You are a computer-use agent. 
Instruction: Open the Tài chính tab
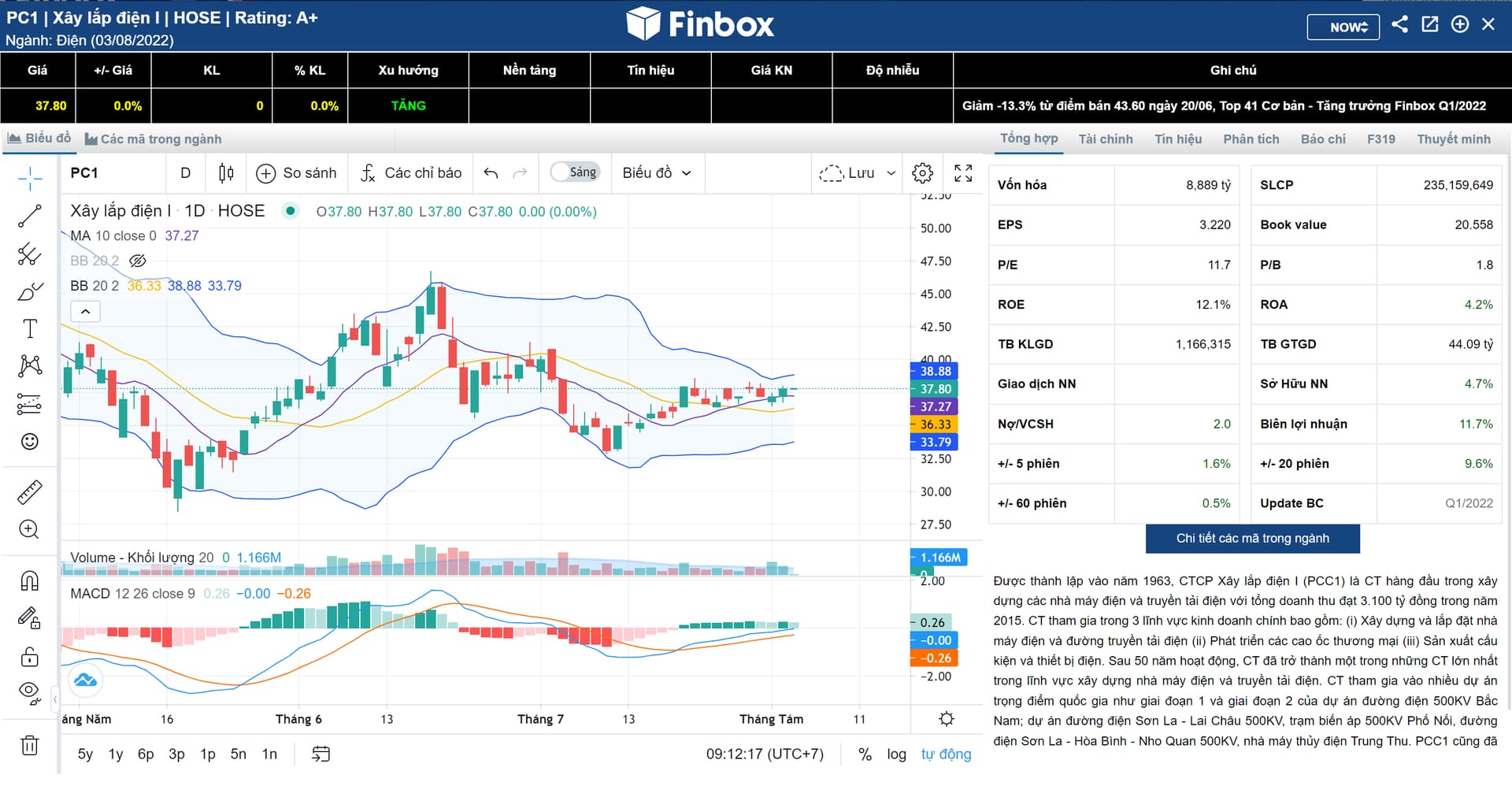(1105, 139)
